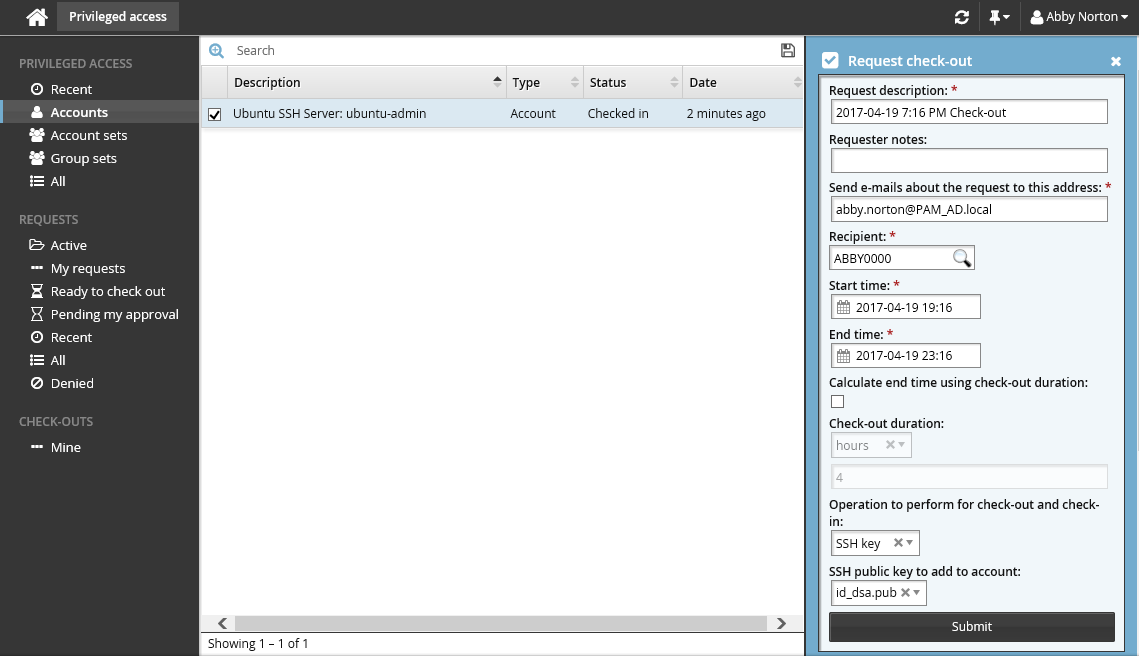
Task: Open the id_dsa.pub public key dropdown
Action: tap(917, 593)
